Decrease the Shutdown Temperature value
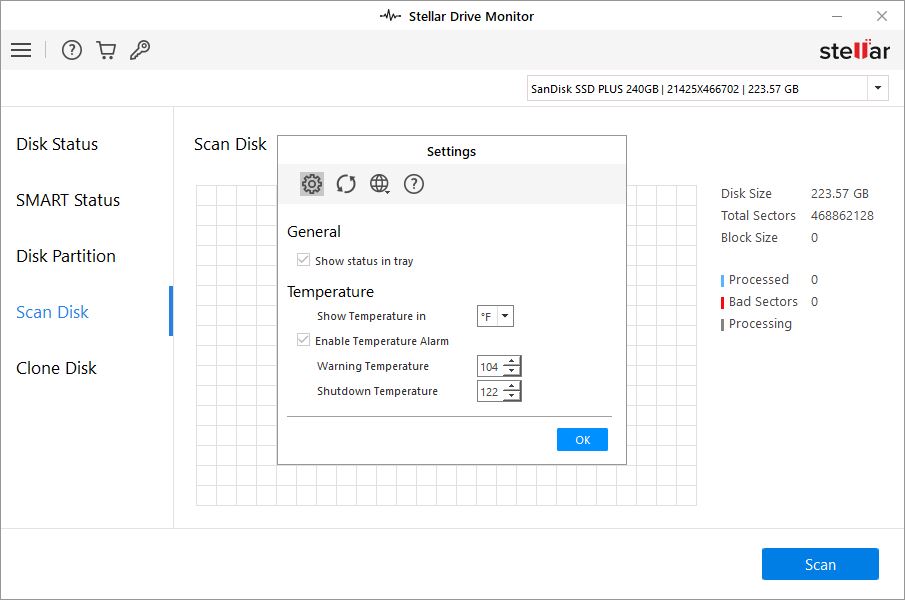 [x=512, y=396]
